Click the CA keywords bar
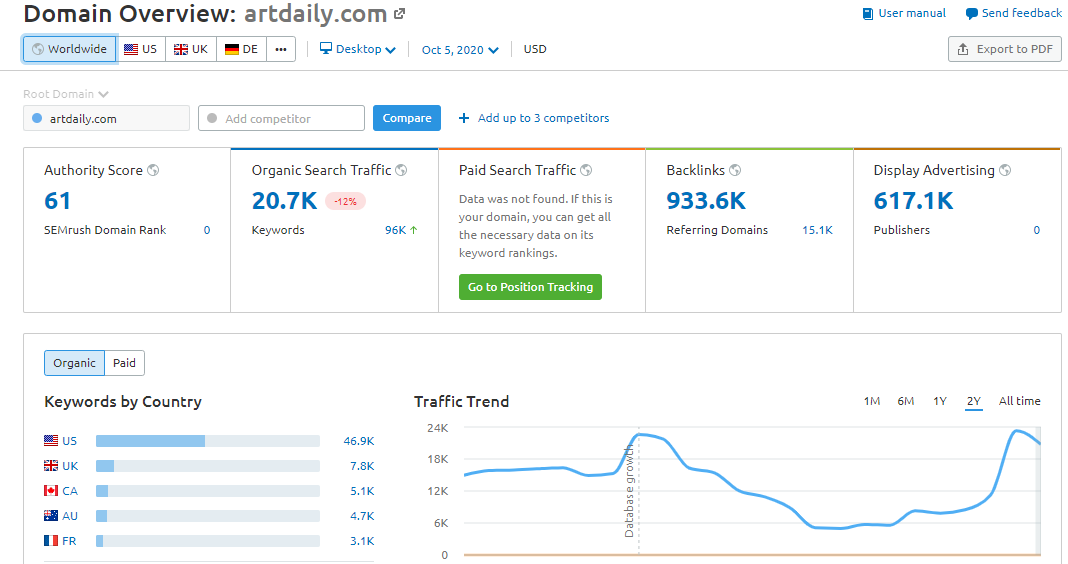1068x564 pixels. click(208, 490)
